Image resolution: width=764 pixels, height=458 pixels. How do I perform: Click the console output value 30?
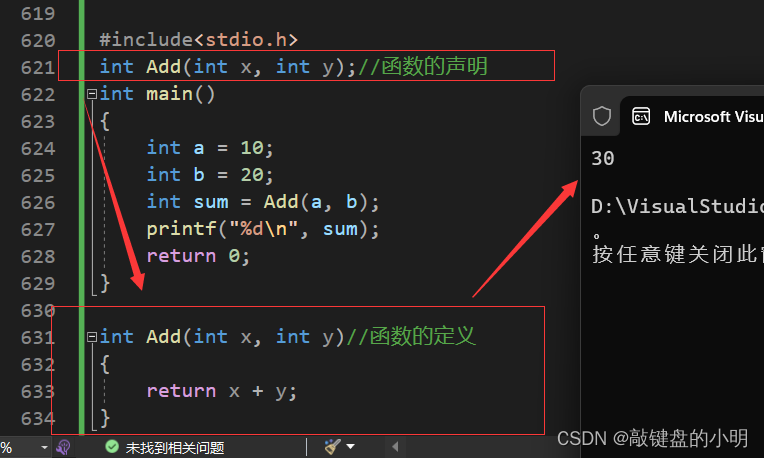tap(603, 158)
